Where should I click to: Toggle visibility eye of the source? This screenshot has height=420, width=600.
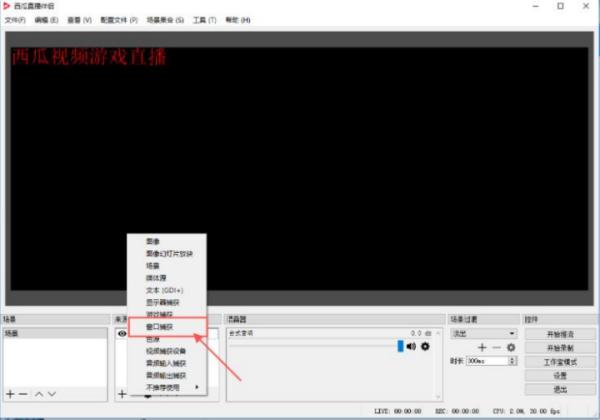click(122, 334)
